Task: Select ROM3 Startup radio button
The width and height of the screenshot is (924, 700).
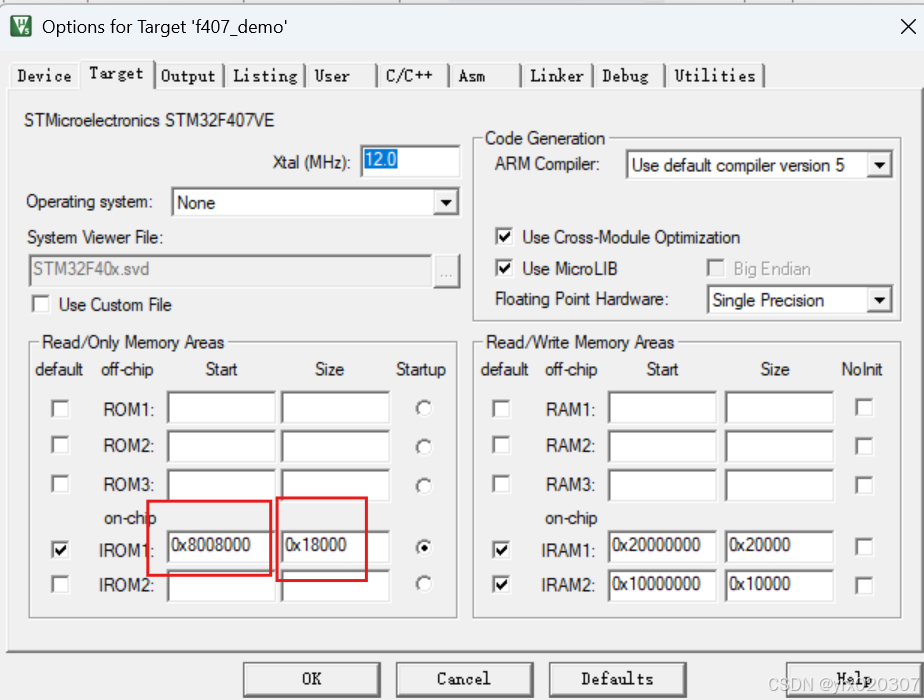Action: pyautogui.click(x=423, y=486)
